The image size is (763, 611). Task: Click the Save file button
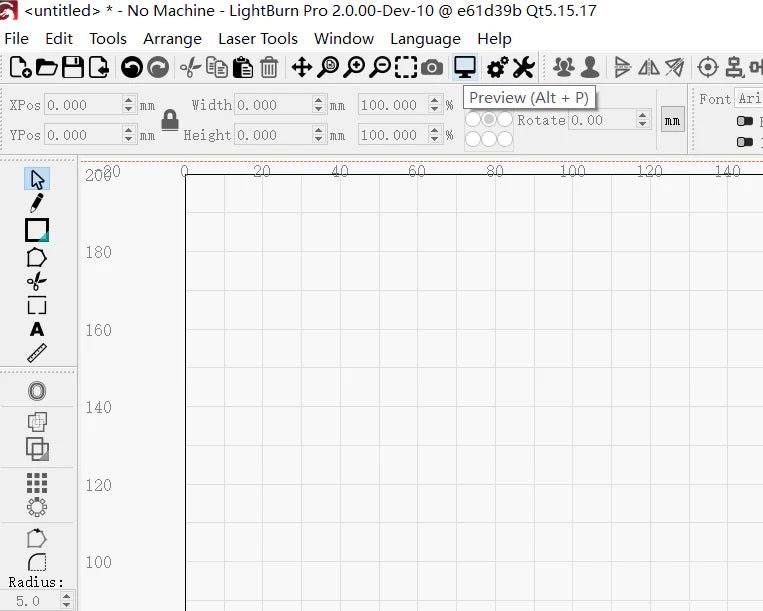(73, 67)
